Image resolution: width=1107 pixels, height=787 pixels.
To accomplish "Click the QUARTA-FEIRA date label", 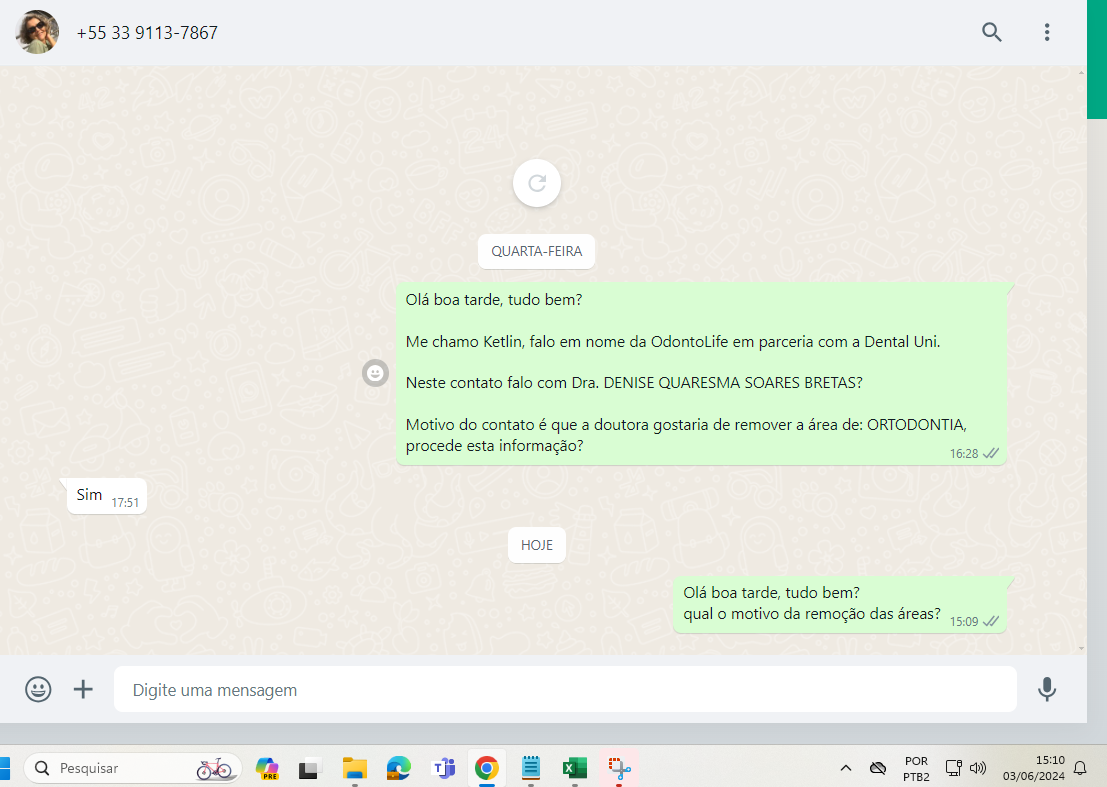I will tap(537, 251).
